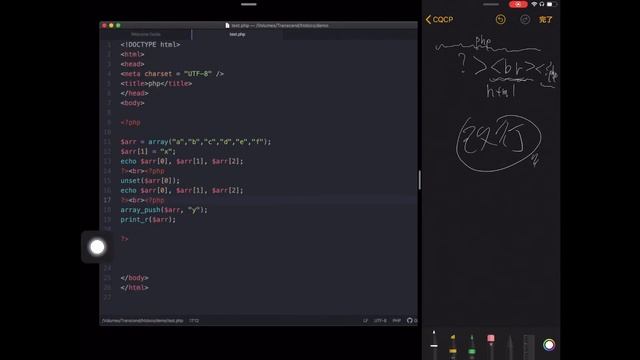Click the opening '<?php' tag on line 9

click(x=130, y=122)
